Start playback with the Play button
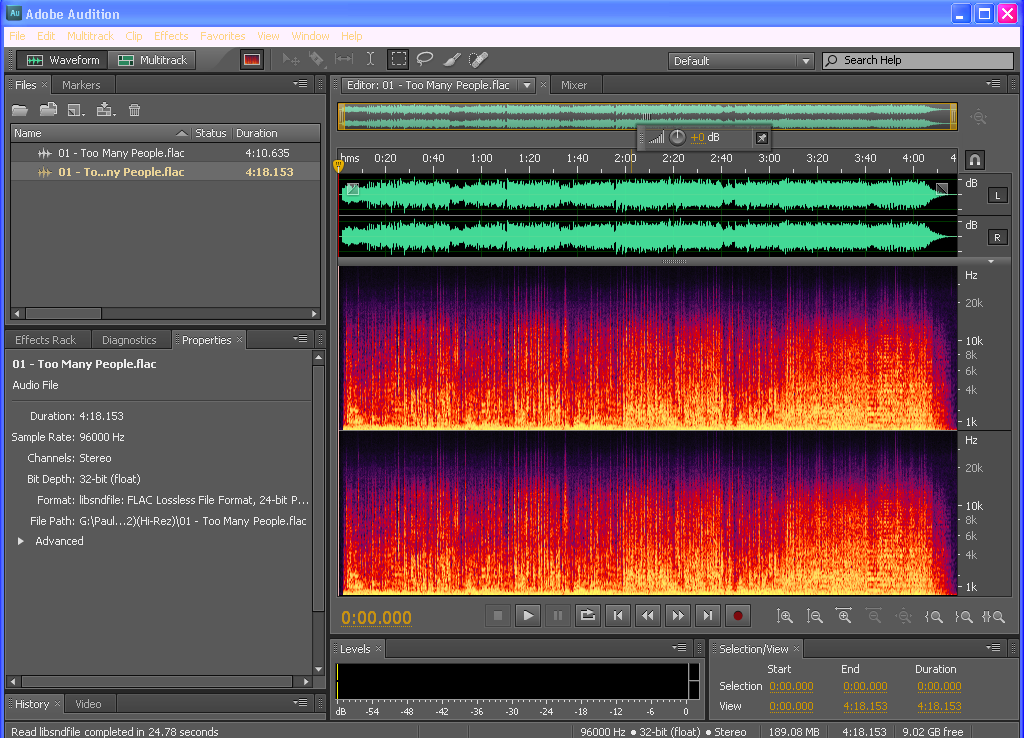 pos(528,615)
